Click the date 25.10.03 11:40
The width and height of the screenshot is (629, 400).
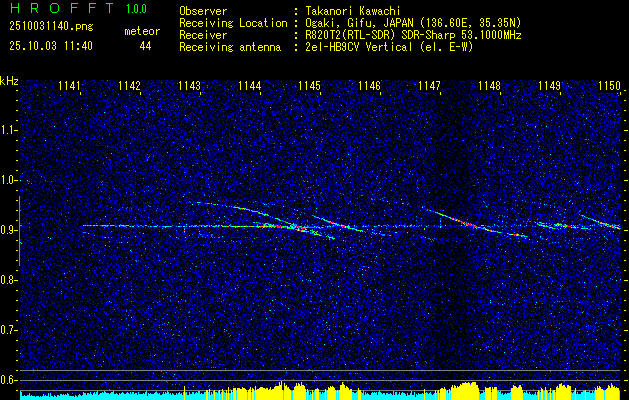point(51,46)
